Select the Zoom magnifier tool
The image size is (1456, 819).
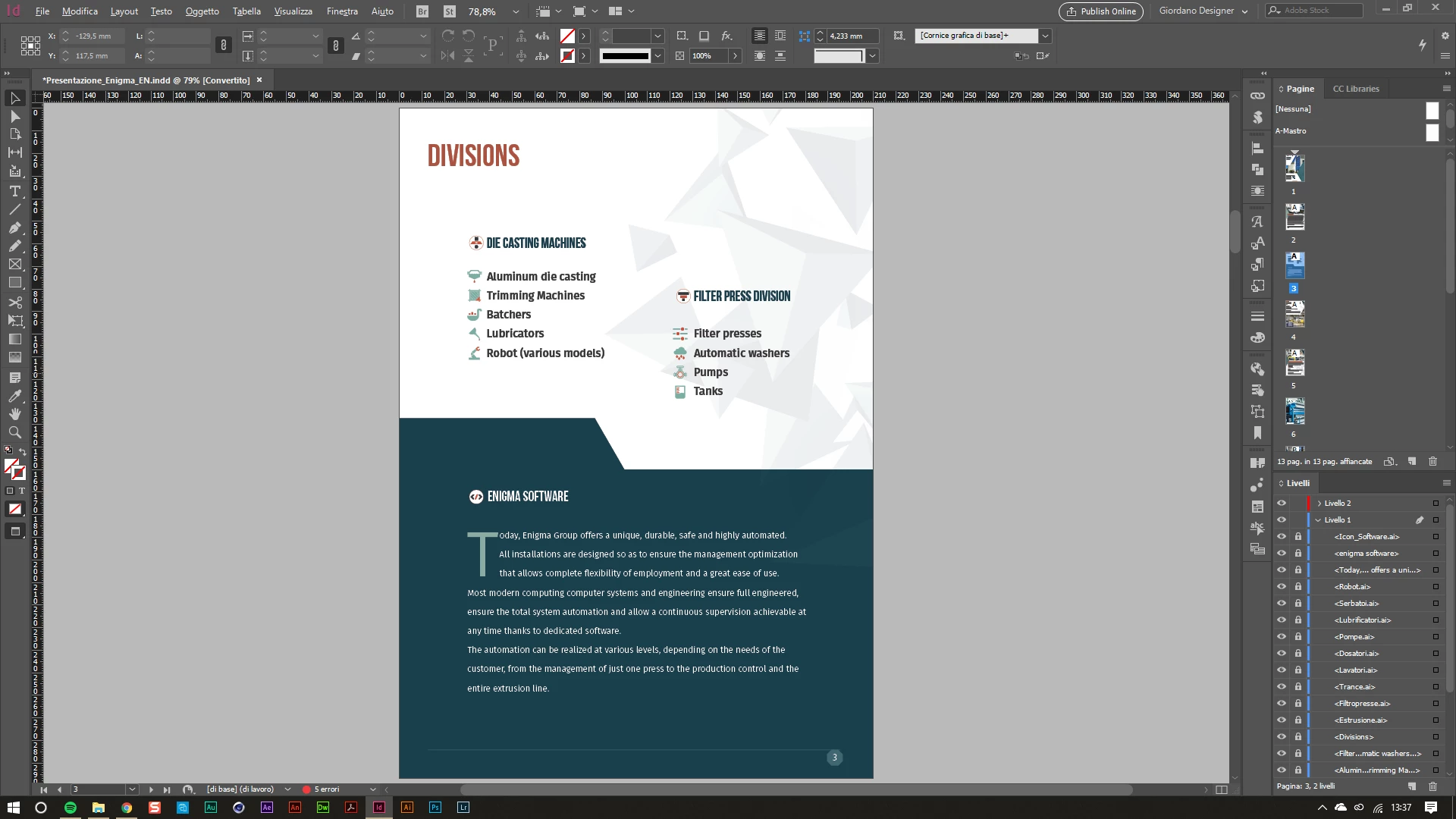[14, 432]
